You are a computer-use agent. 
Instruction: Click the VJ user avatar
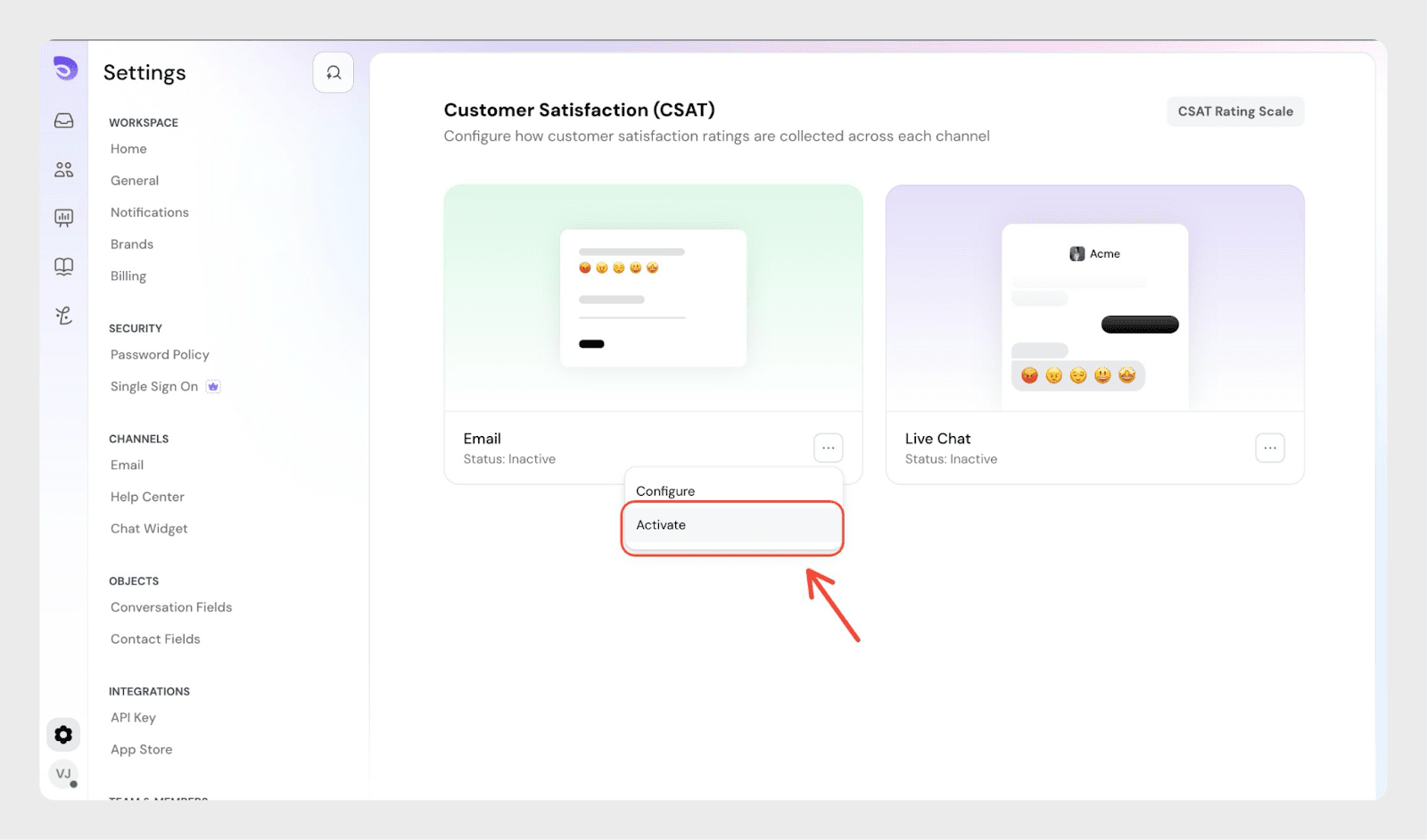coord(63,773)
